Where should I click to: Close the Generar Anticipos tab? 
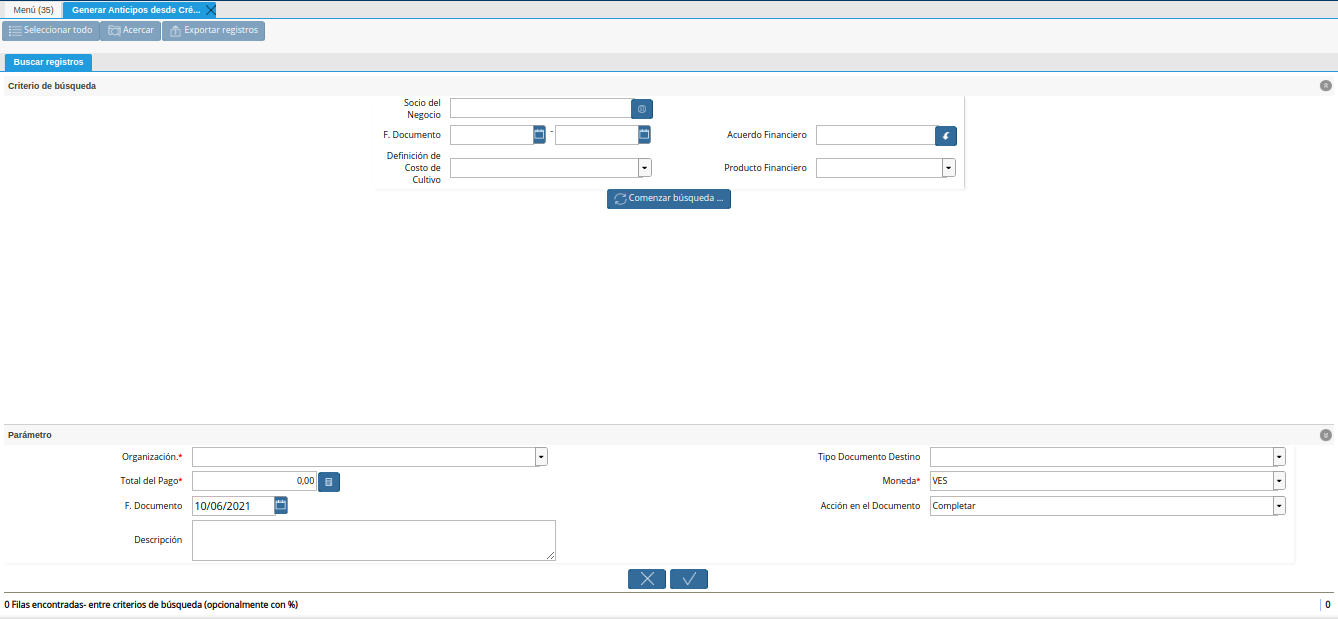[210, 9]
